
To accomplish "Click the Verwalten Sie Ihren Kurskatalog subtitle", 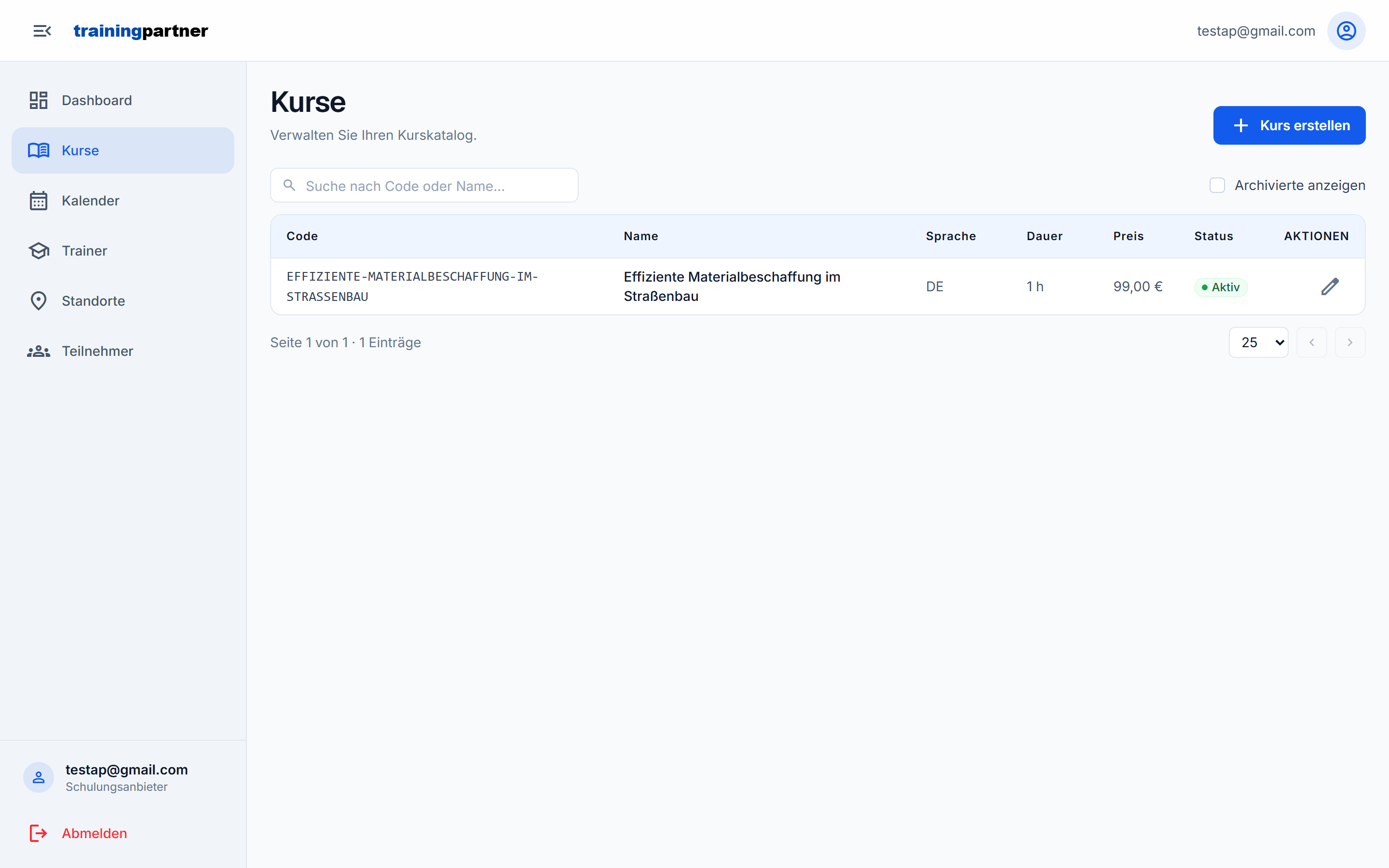I will tap(373, 135).
